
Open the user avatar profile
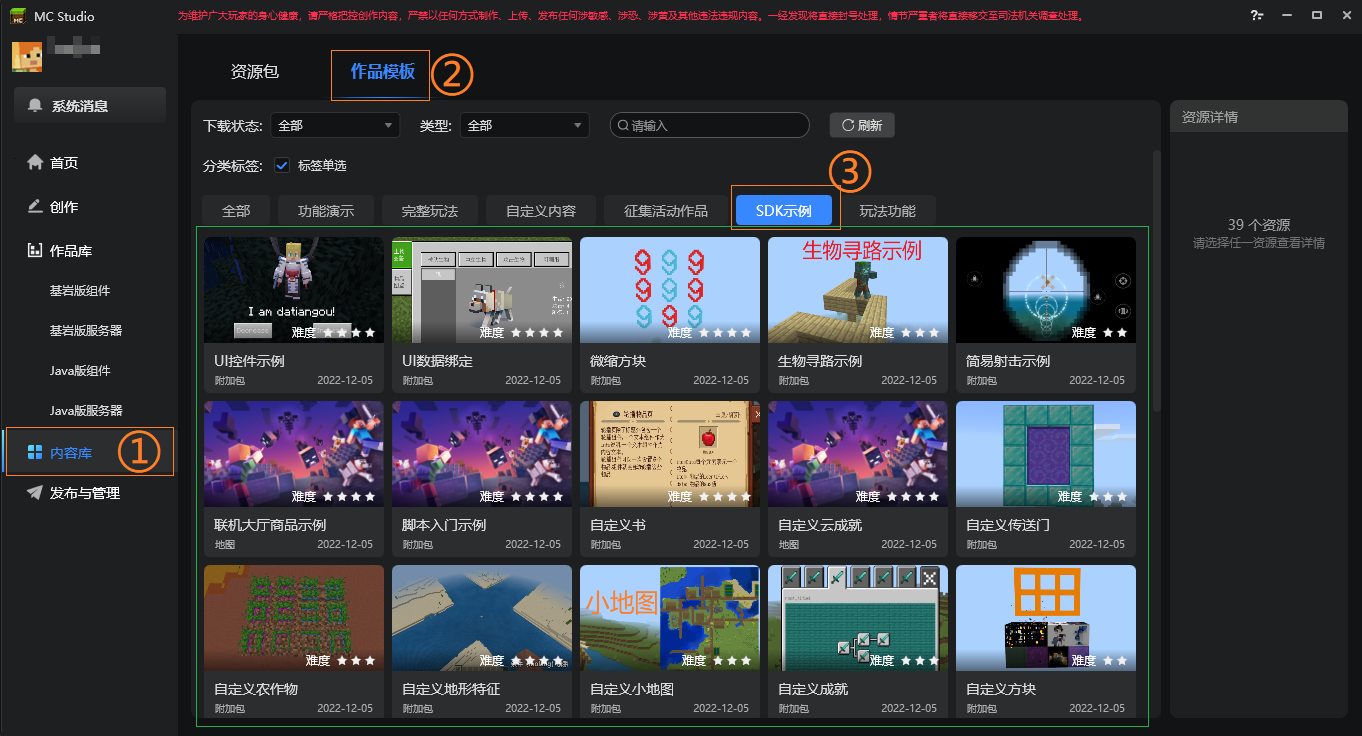tap(26, 57)
